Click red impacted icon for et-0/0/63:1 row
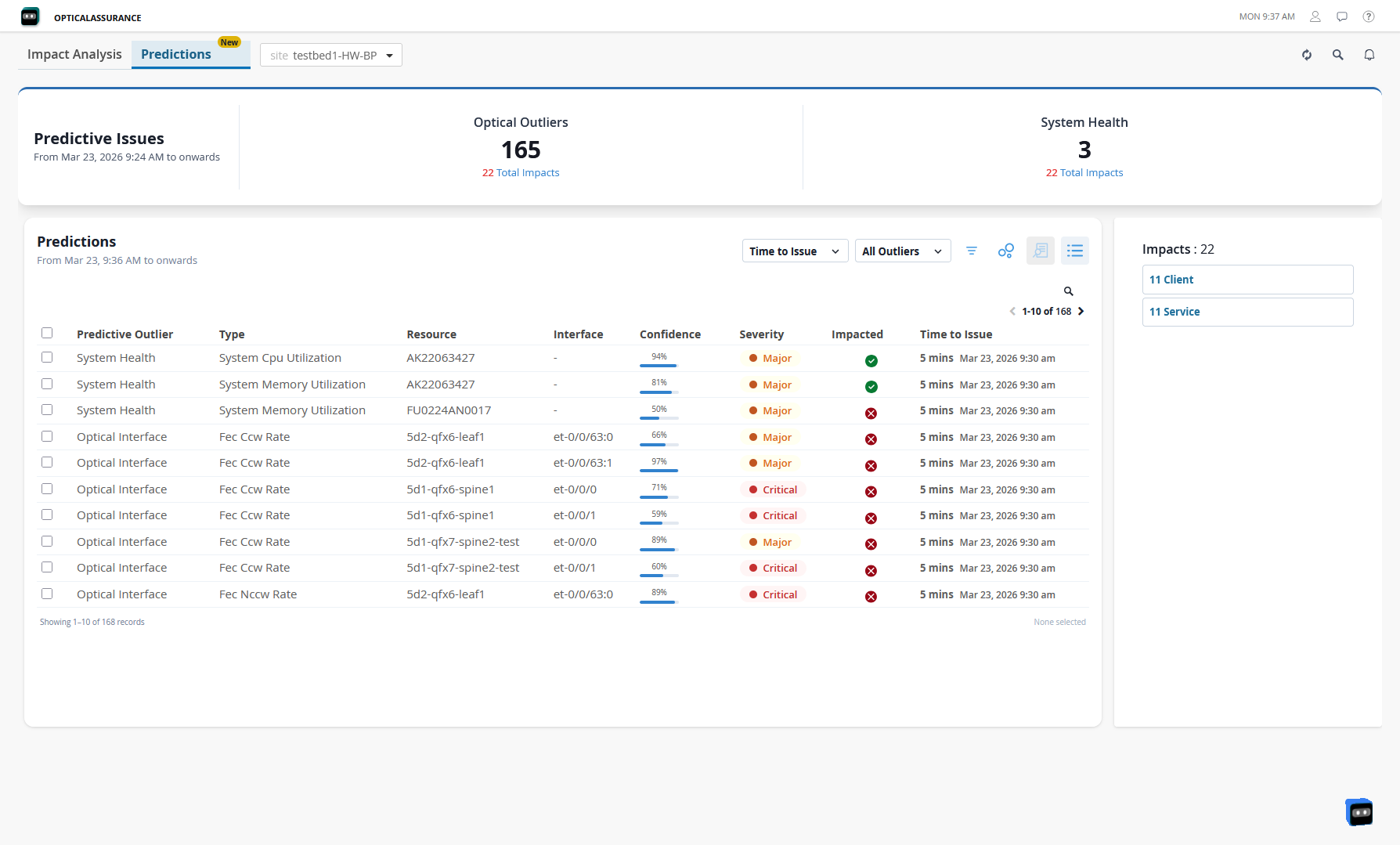This screenshot has height=845, width=1400. click(x=871, y=466)
